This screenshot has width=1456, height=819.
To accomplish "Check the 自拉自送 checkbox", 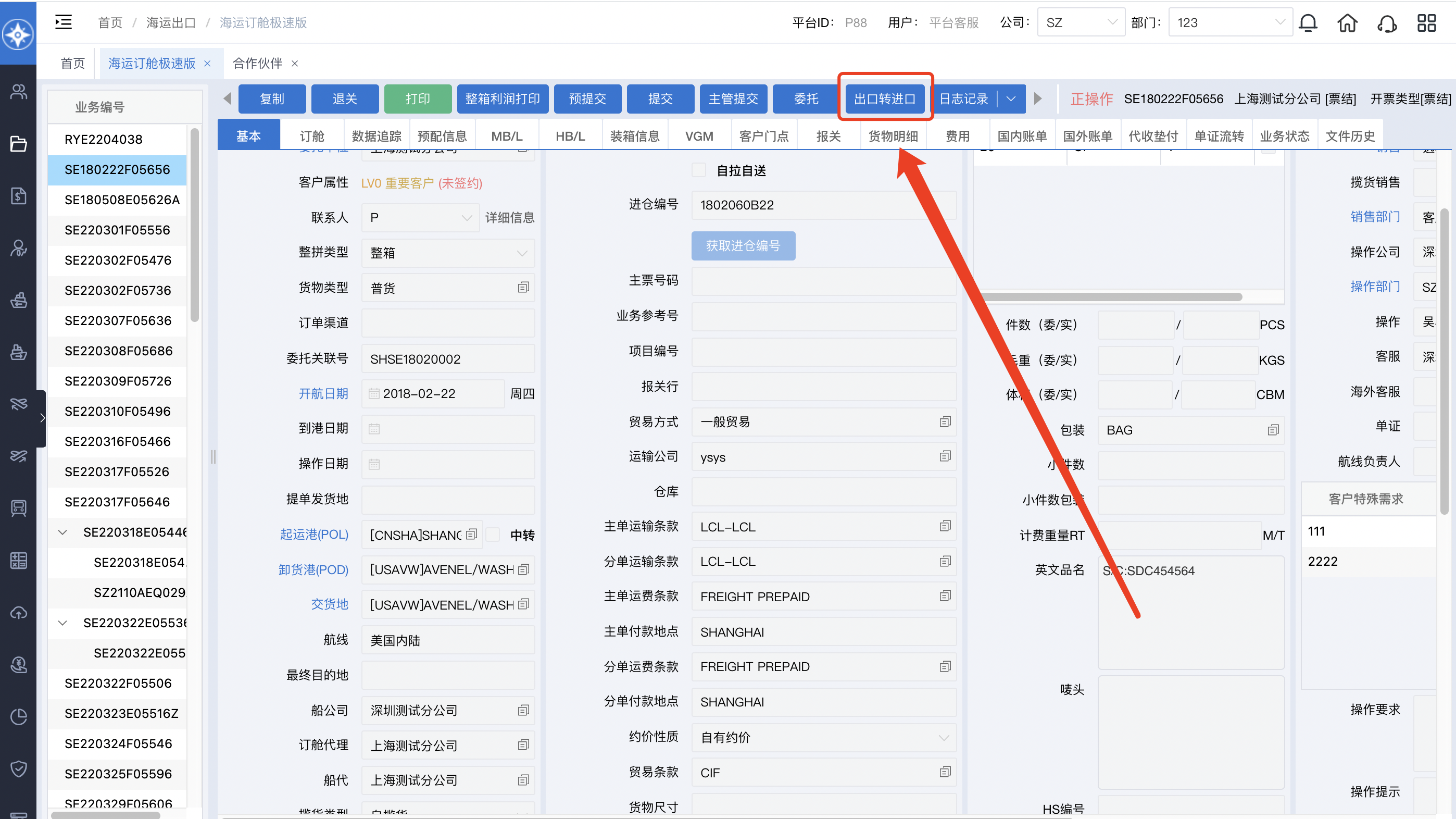I will click(x=699, y=170).
